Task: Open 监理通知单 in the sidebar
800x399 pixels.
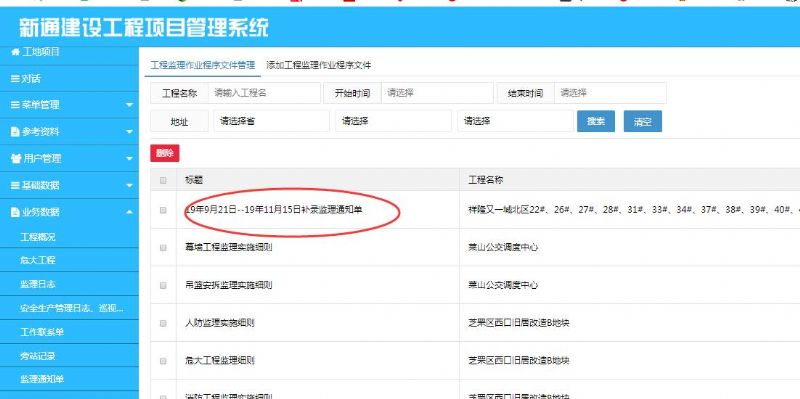Action: 42,379
